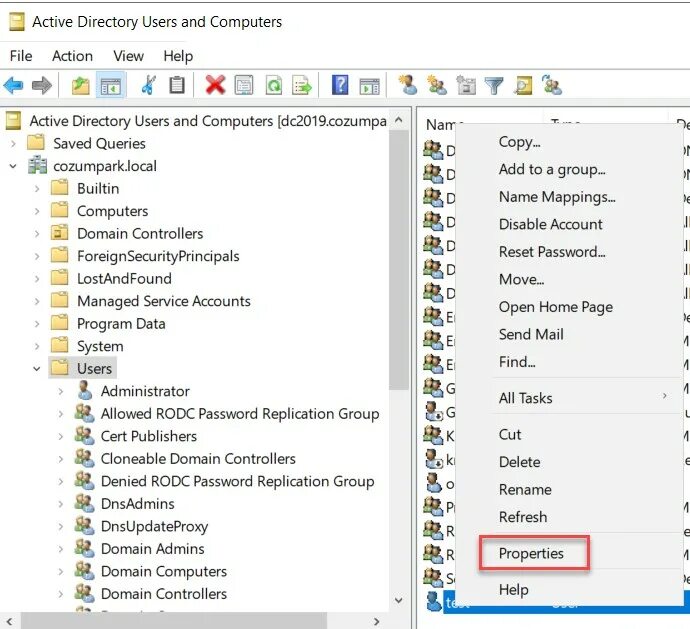Viewport: 690px width, 629px height.
Task: Choose Disable Account from context menu
Action: coord(551,224)
